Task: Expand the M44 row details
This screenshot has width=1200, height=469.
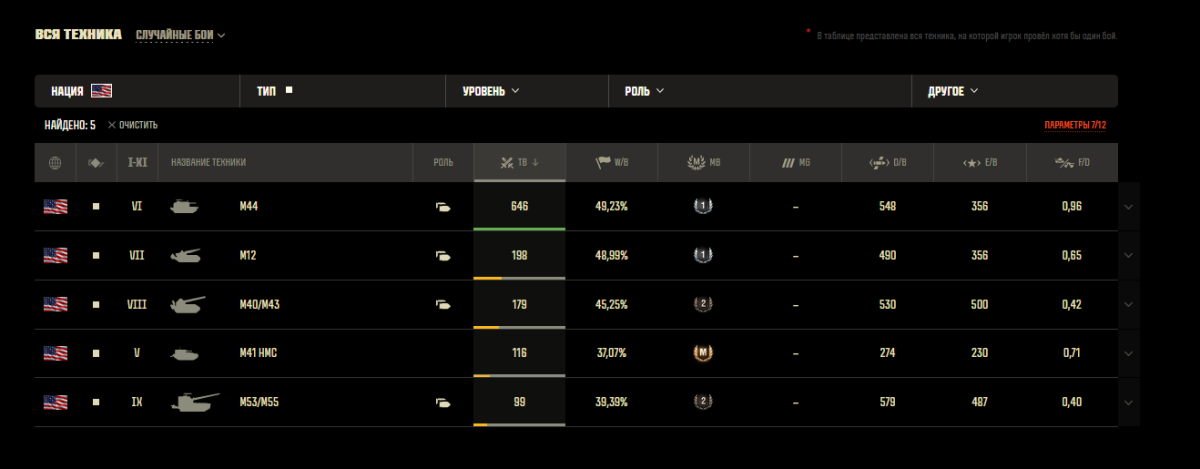Action: [1128, 207]
